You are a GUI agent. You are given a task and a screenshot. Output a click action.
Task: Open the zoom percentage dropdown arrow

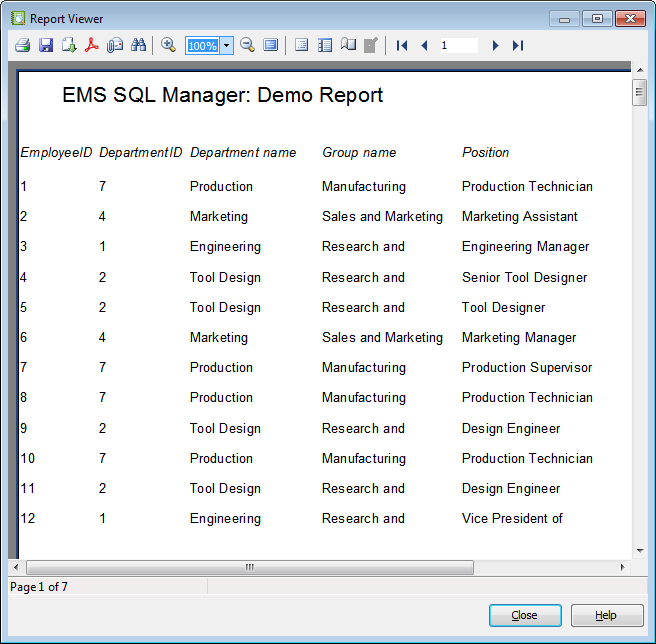pyautogui.click(x=226, y=45)
